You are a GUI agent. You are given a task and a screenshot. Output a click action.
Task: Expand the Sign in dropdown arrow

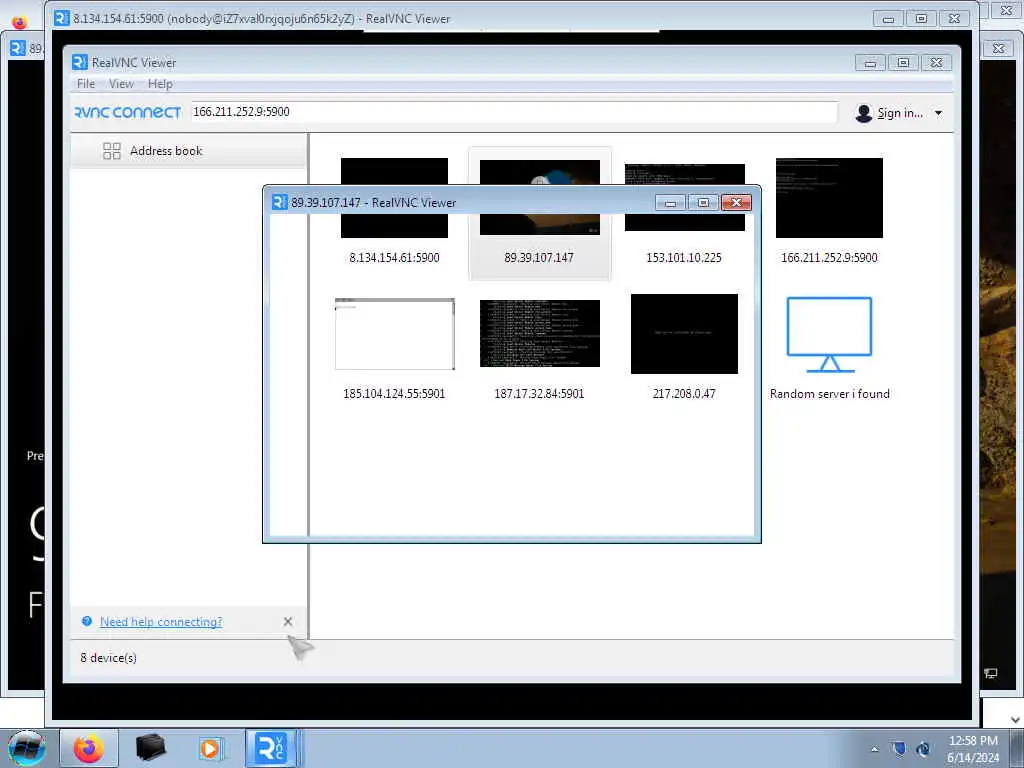click(x=938, y=113)
